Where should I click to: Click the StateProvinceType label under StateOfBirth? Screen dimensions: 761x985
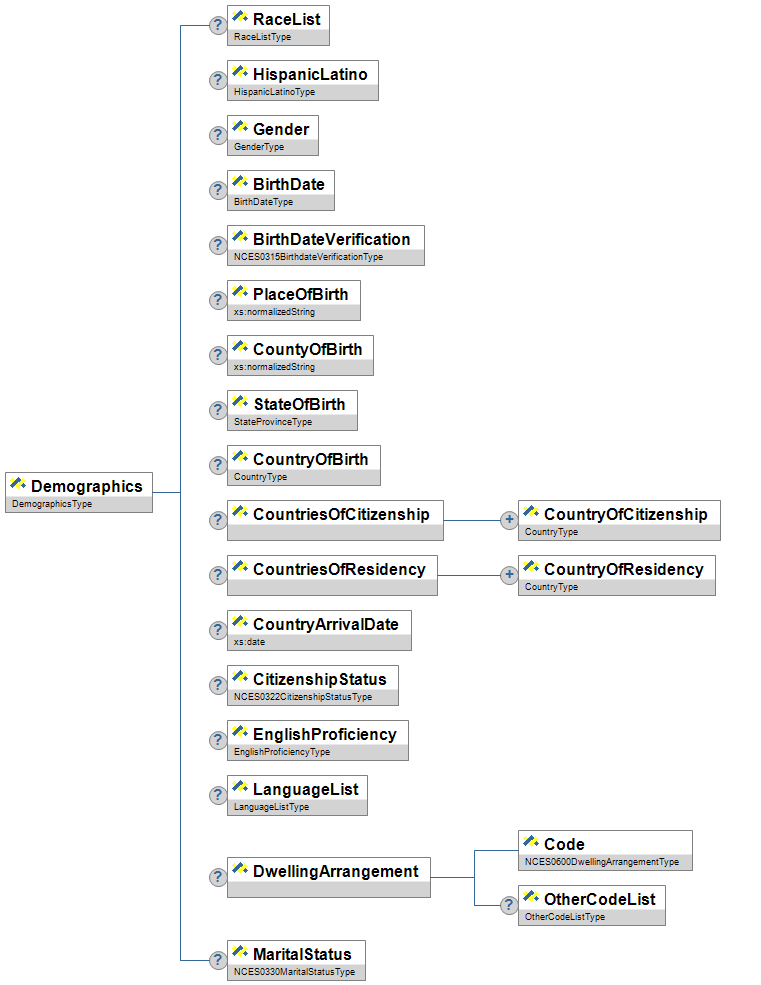(x=273, y=422)
